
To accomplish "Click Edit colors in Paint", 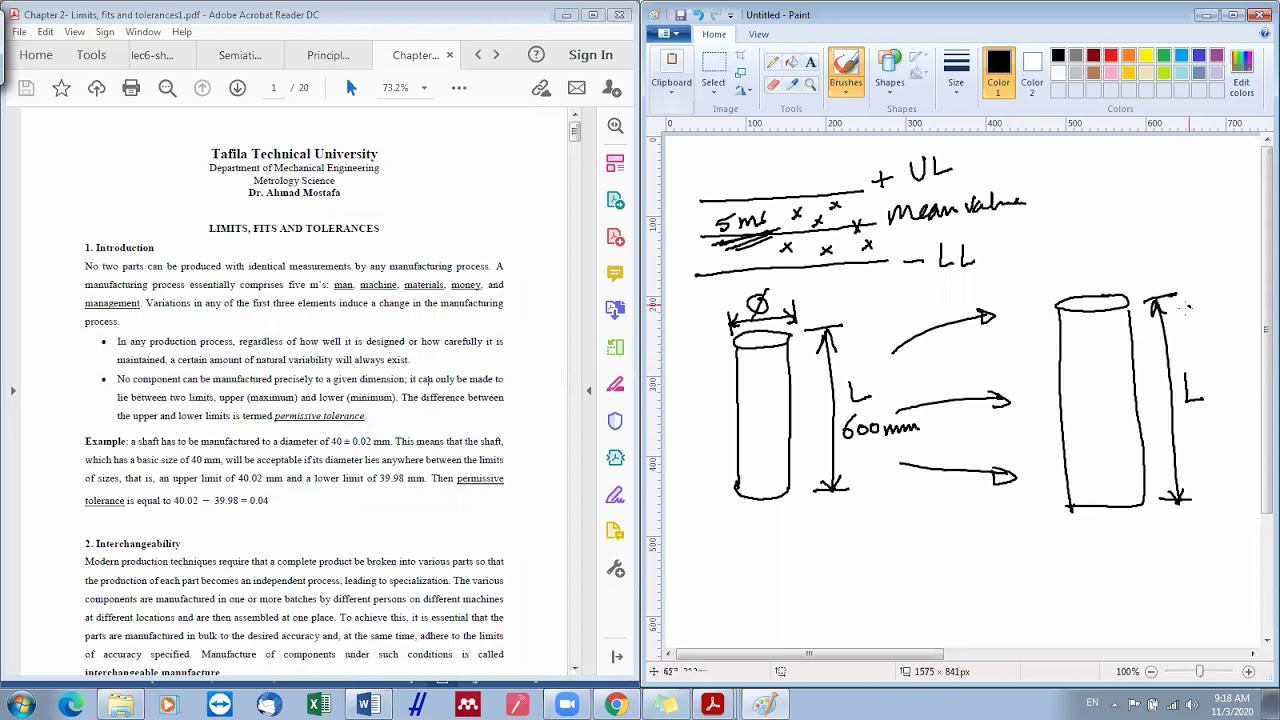I will 1242,74.
